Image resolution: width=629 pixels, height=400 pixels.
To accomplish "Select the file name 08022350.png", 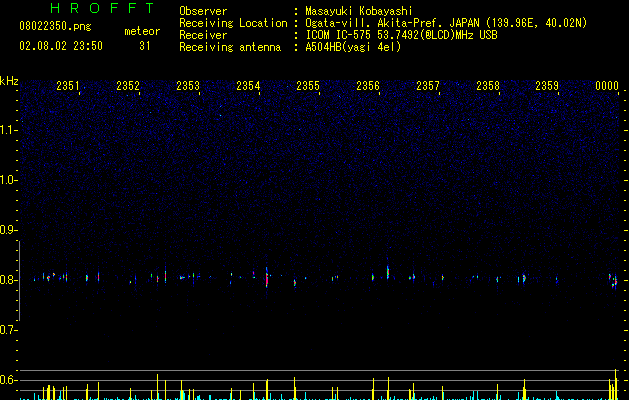I will click(x=55, y=26).
